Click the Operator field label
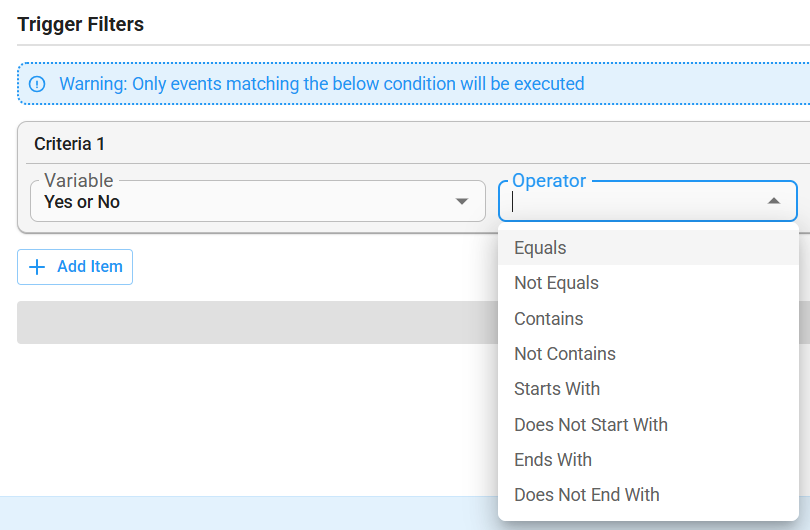 point(549,181)
